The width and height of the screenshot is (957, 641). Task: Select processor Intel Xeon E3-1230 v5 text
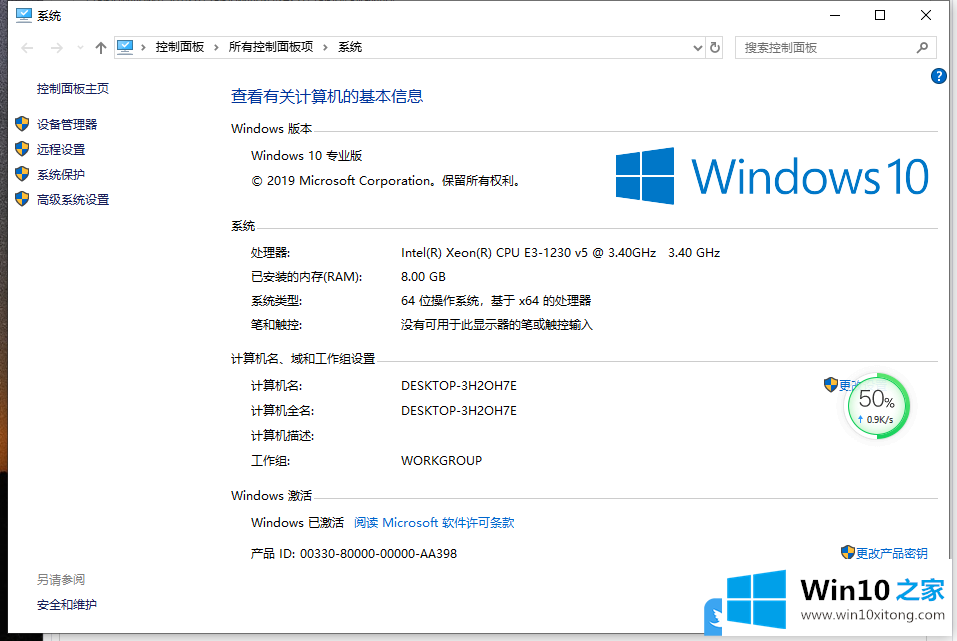(560, 253)
